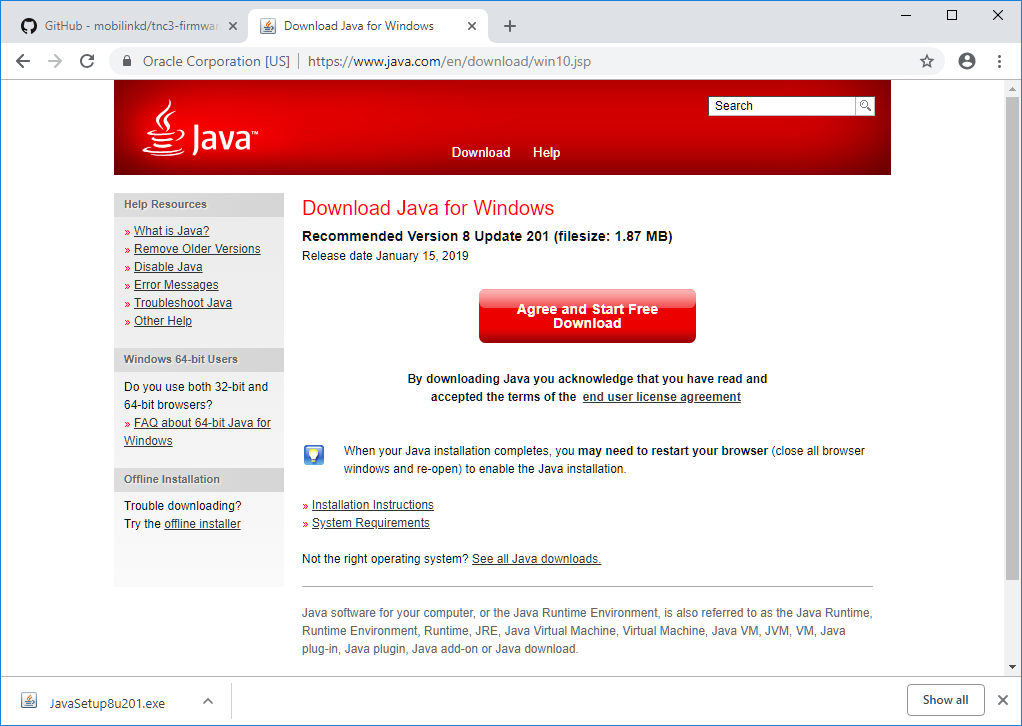Image resolution: width=1022 pixels, height=726 pixels.
Task: Open JavaSetup8u201.exe from the downloads bar
Action: point(107,703)
